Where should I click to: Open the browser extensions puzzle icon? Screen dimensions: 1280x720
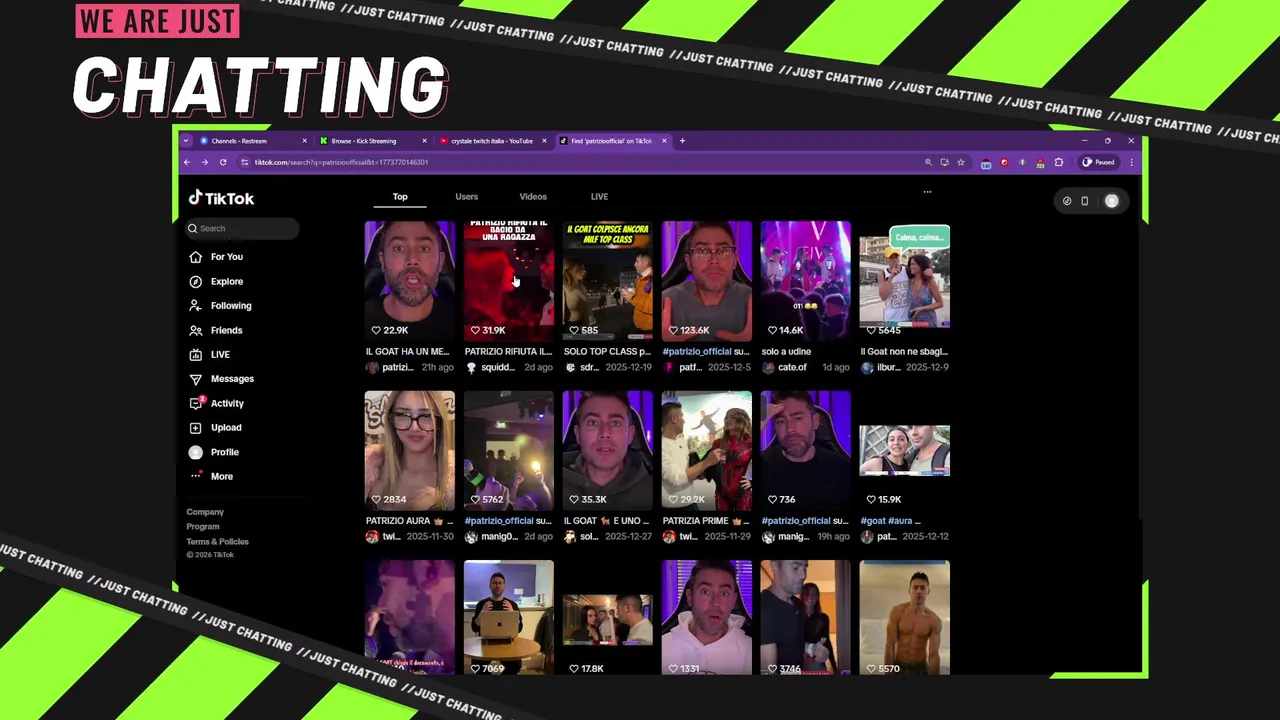coord(1059,162)
